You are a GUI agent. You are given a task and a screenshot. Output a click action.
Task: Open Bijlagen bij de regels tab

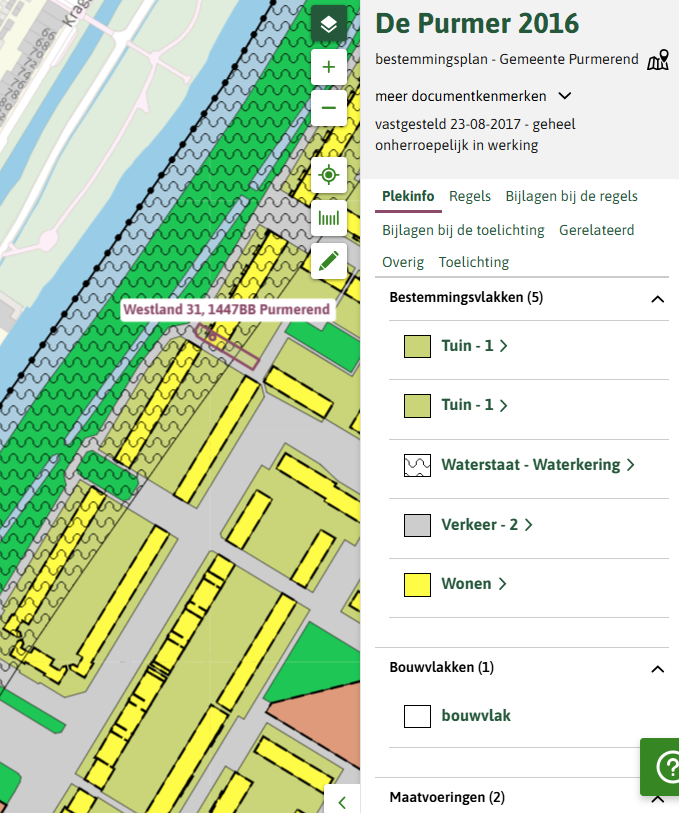pos(571,196)
